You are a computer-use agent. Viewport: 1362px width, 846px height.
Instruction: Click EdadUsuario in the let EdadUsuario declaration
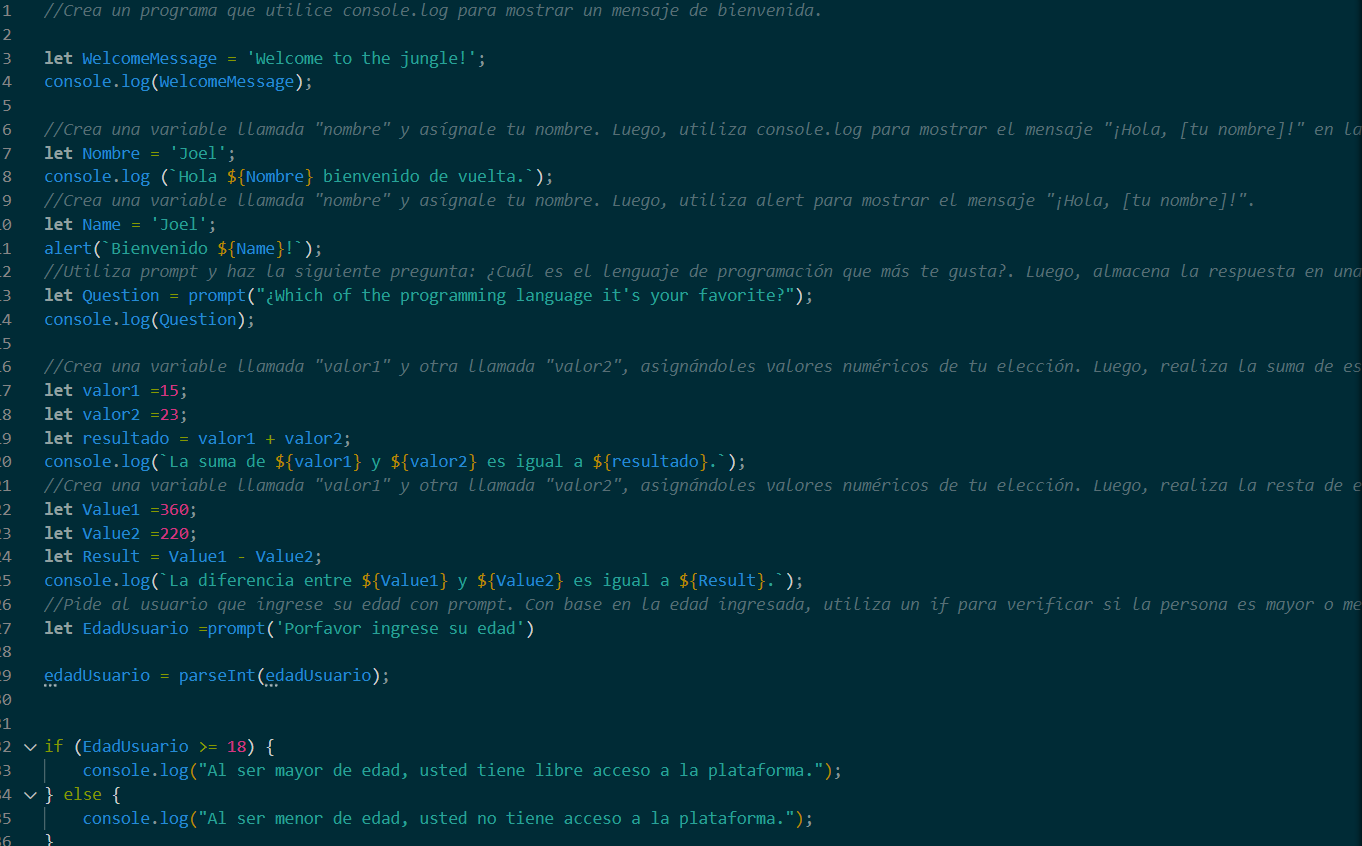(x=135, y=629)
